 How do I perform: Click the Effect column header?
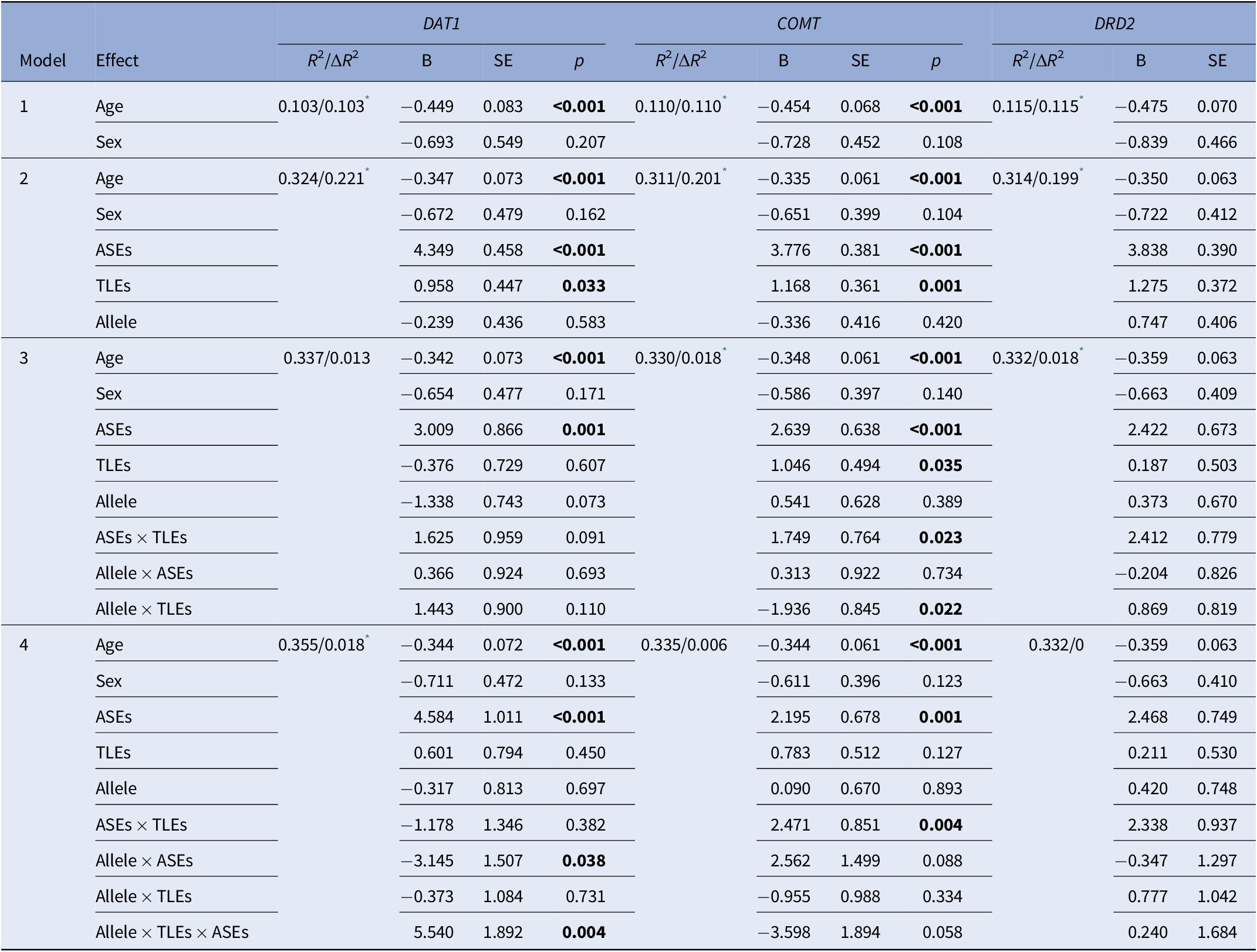coord(117,60)
